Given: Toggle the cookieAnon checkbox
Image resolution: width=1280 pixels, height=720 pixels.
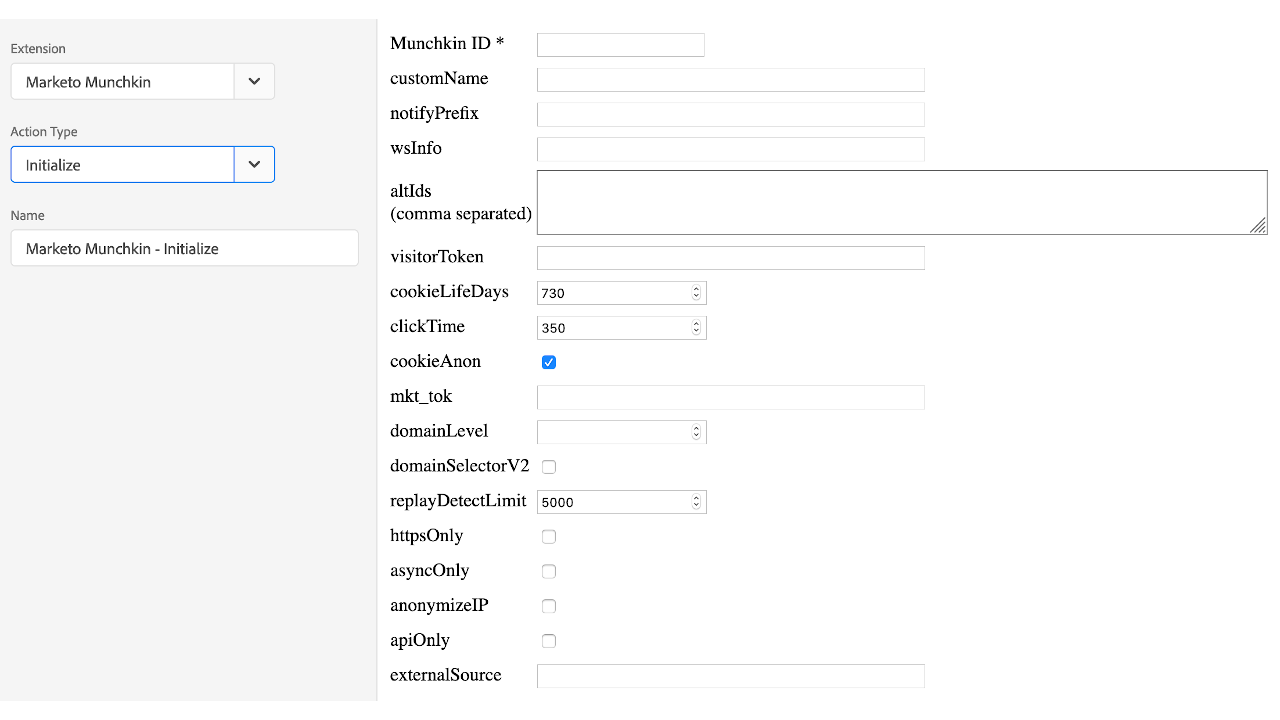Looking at the screenshot, I should [549, 362].
